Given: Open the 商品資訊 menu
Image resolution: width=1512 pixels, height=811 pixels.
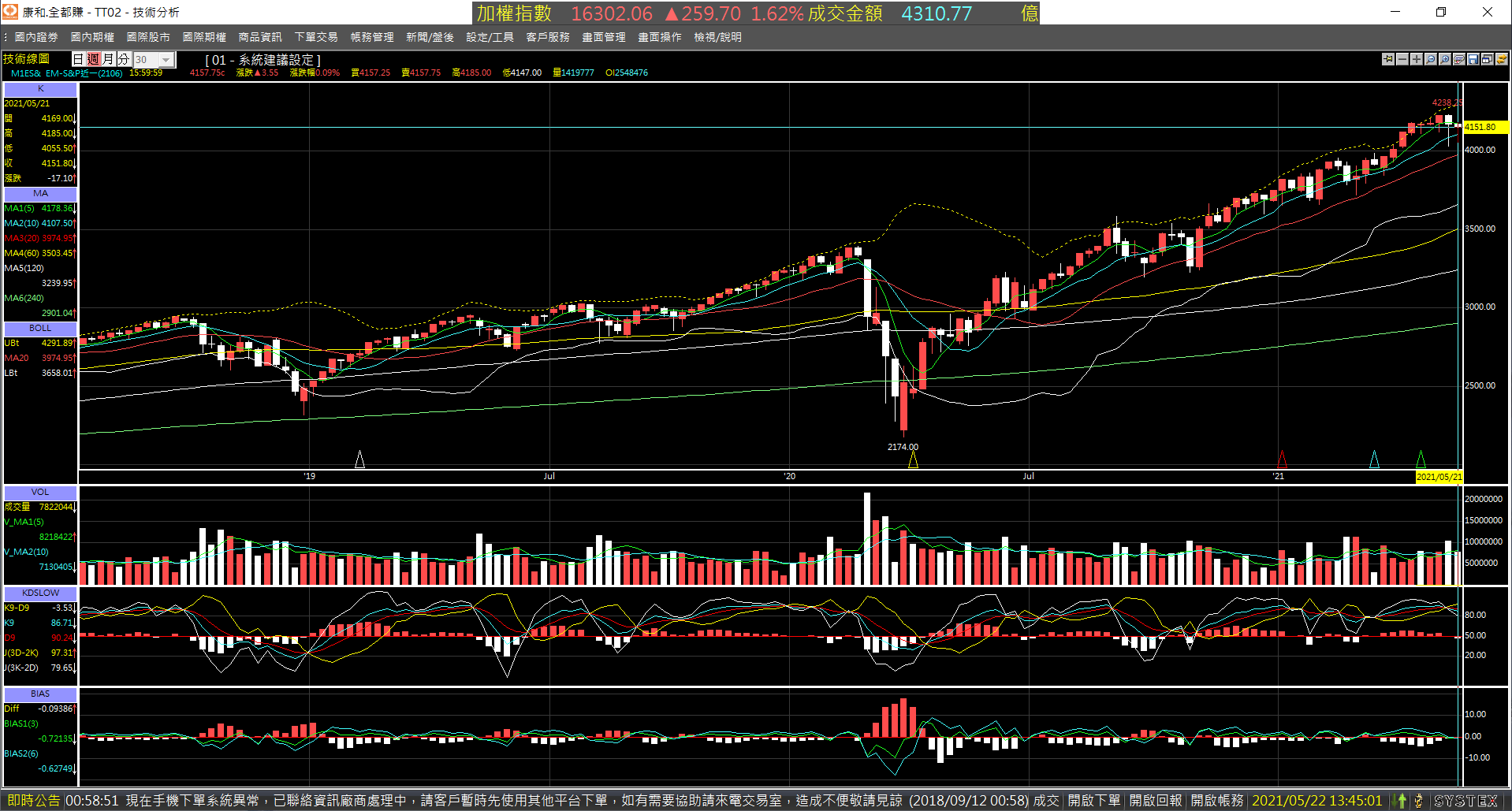Looking at the screenshot, I should [x=260, y=37].
